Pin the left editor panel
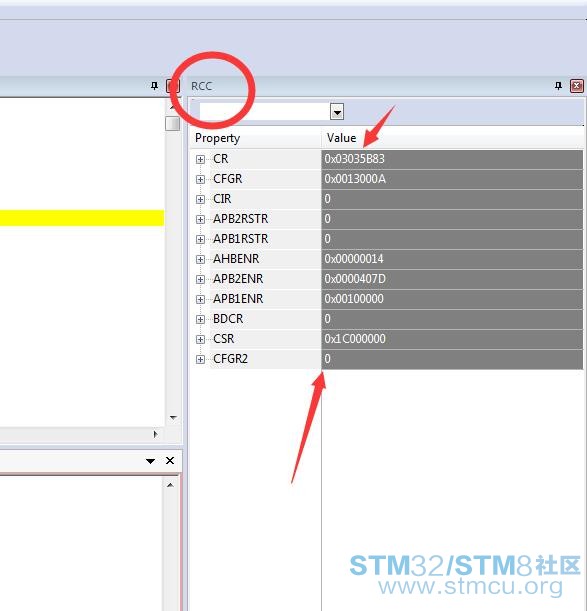This screenshot has height=611, width=587. pos(154,86)
